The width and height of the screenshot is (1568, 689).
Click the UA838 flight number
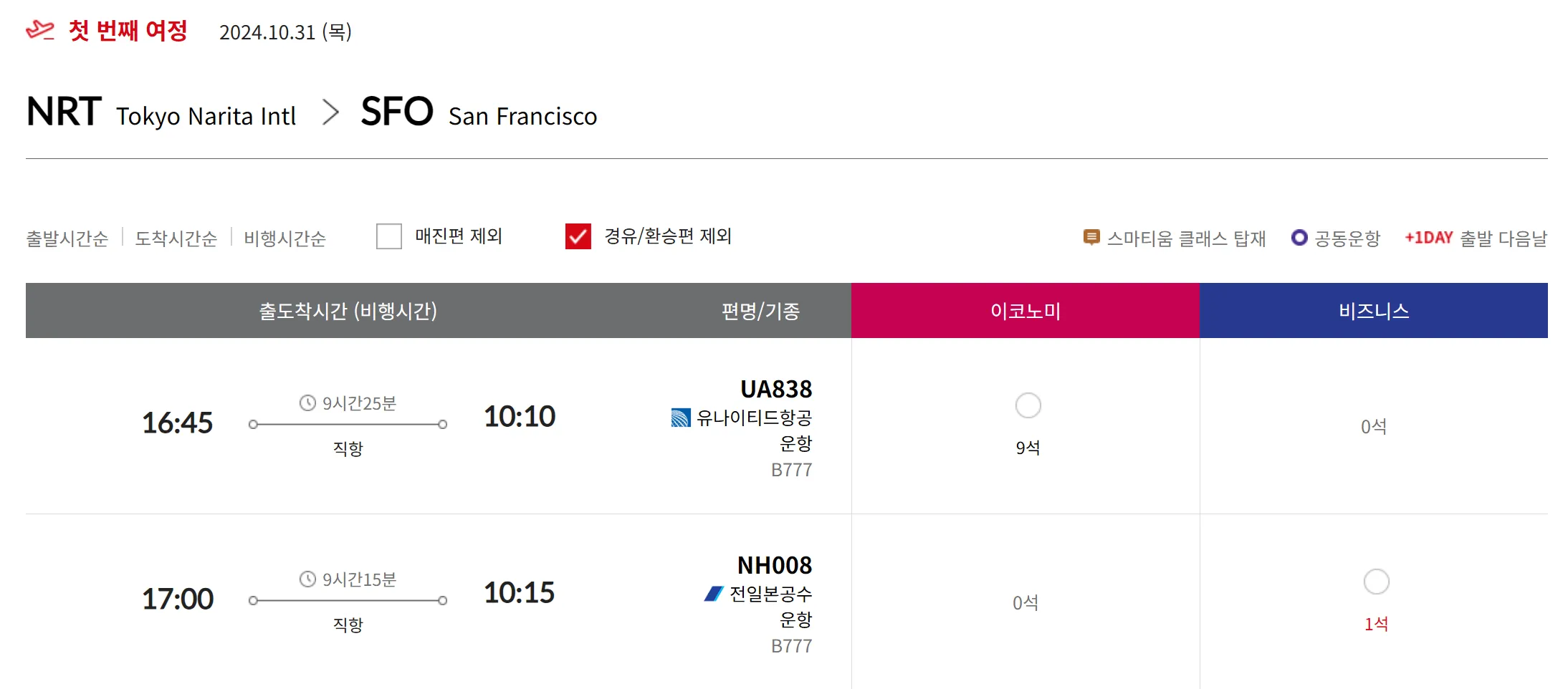775,389
